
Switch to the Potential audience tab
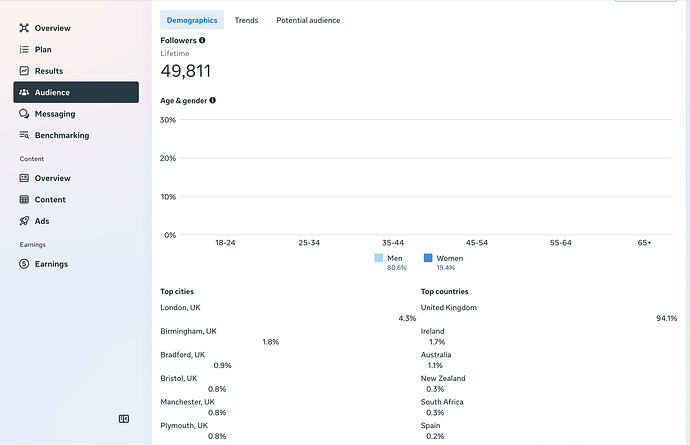tap(308, 20)
